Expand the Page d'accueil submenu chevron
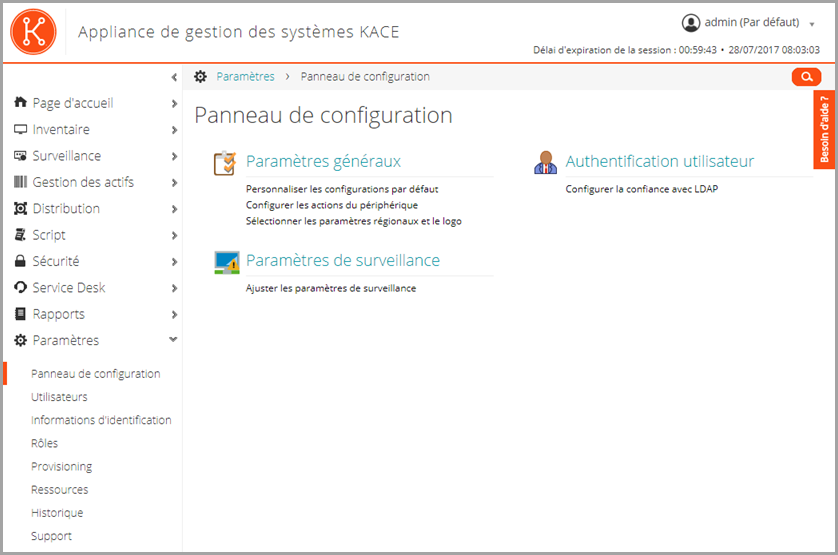Image resolution: width=838 pixels, height=555 pixels. [x=174, y=103]
